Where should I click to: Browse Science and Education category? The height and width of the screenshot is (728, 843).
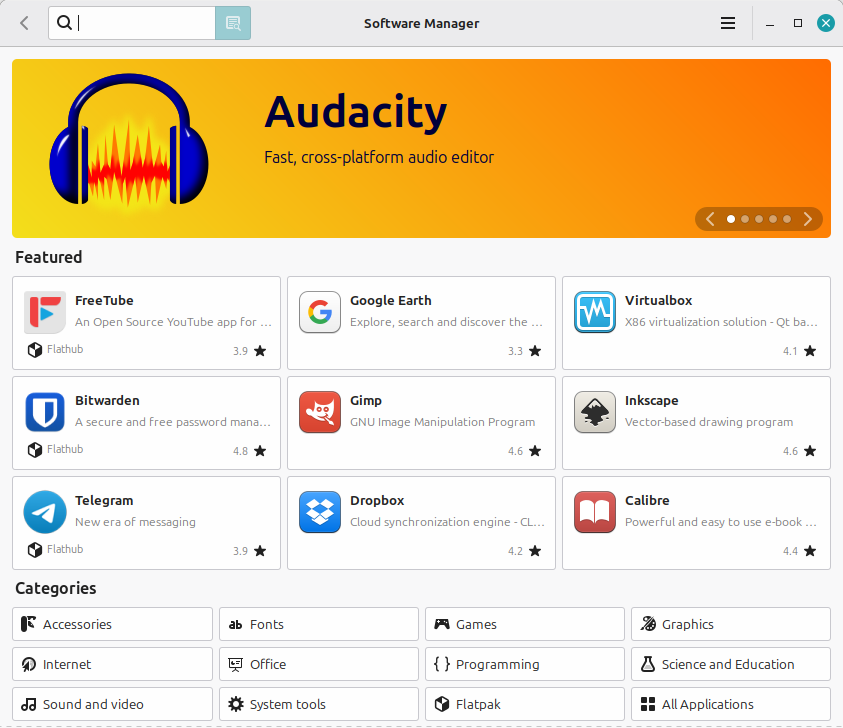[731, 664]
